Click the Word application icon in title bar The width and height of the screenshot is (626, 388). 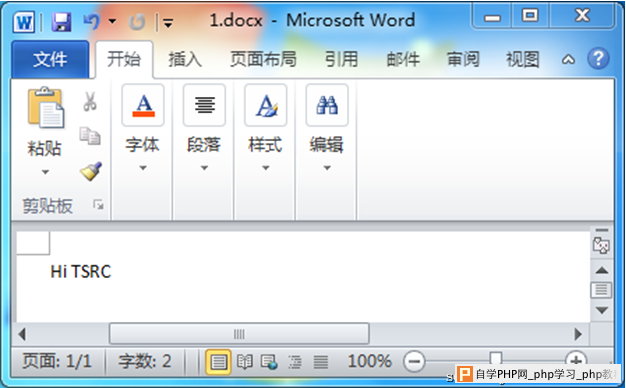click(x=24, y=22)
